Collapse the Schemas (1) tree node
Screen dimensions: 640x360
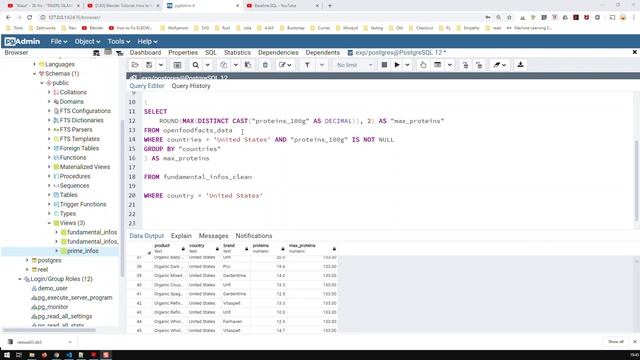pyautogui.click(x=35, y=74)
